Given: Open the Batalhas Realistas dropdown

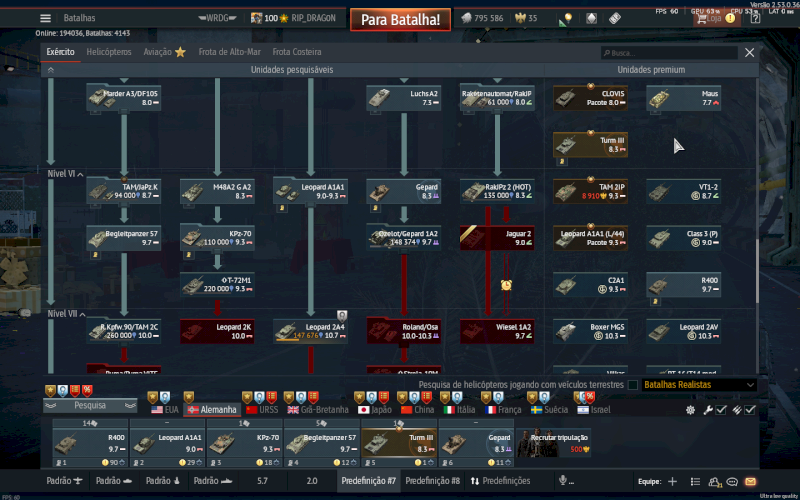Looking at the screenshot, I should point(698,384).
